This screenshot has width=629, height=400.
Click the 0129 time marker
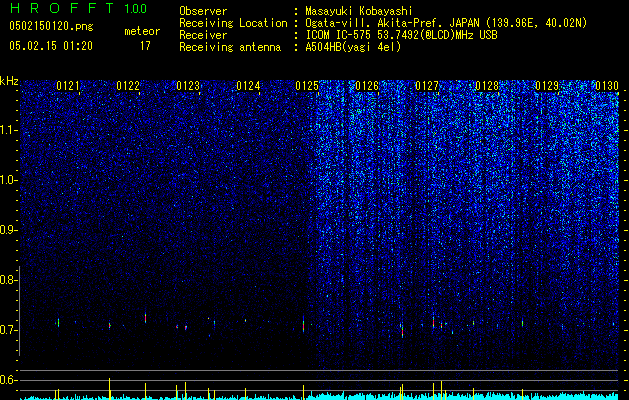coord(547,86)
